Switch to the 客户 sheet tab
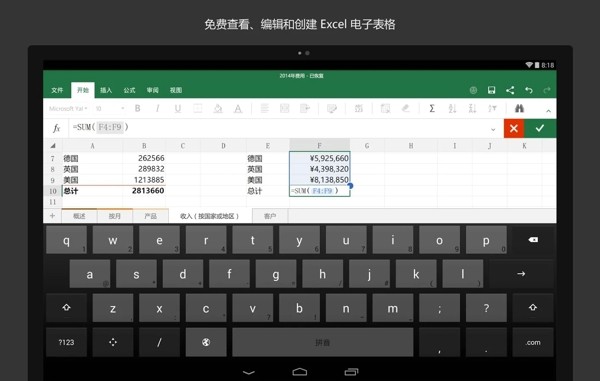The image size is (600, 381). [x=270, y=216]
